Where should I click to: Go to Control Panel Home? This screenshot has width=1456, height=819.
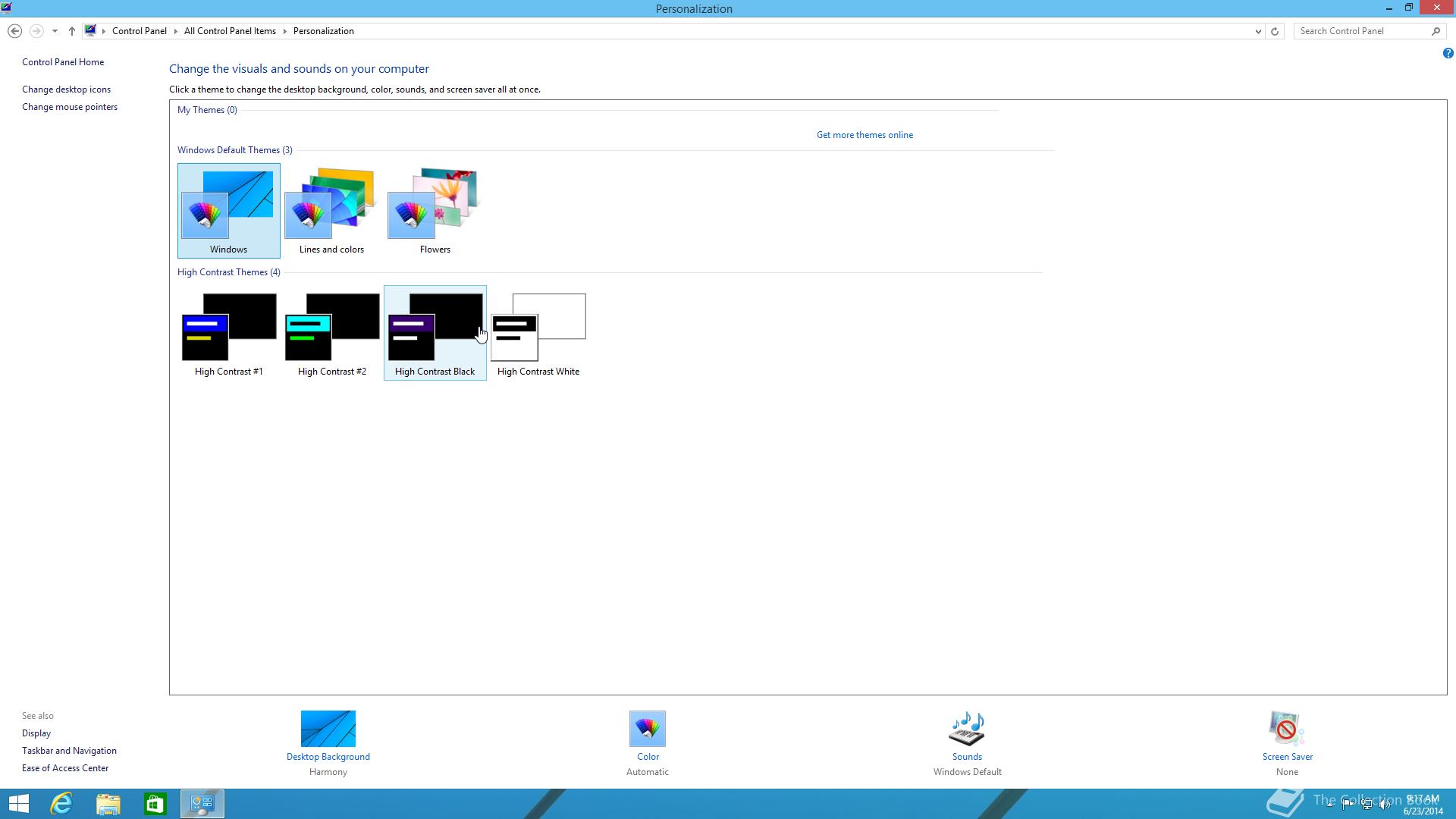click(x=63, y=62)
